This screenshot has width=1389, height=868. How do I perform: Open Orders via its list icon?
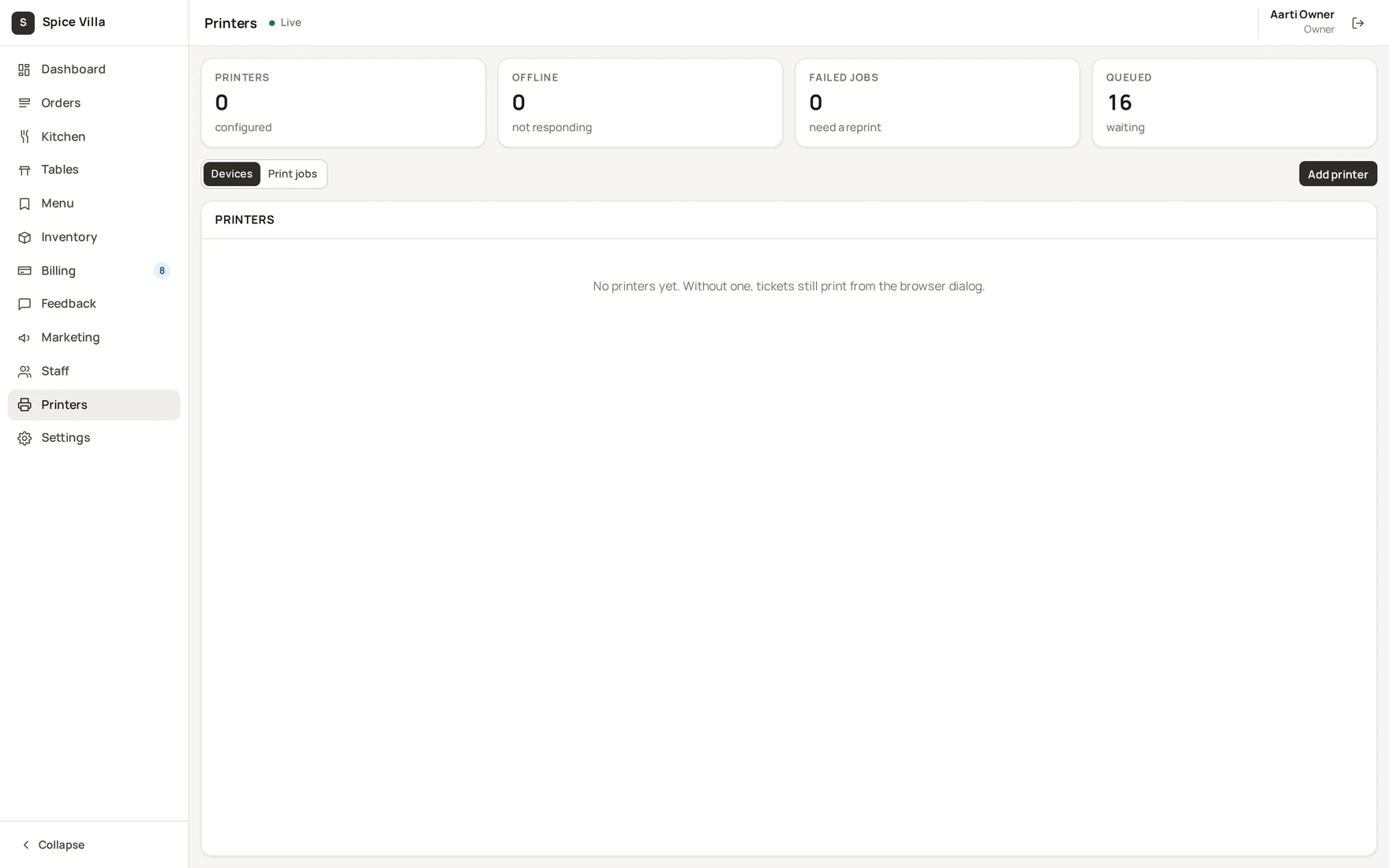(x=24, y=103)
